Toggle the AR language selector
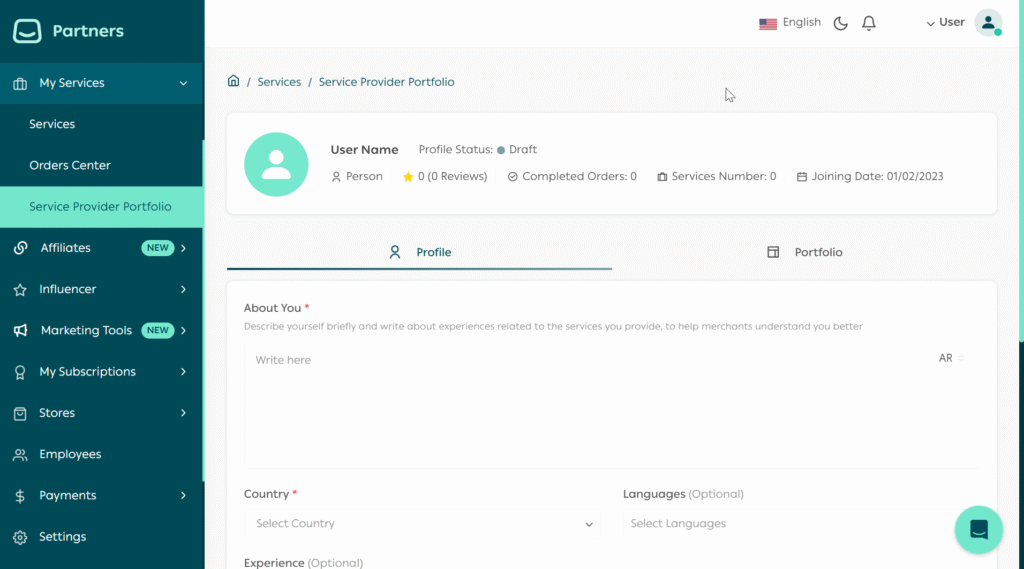This screenshot has width=1024, height=569. click(x=951, y=358)
